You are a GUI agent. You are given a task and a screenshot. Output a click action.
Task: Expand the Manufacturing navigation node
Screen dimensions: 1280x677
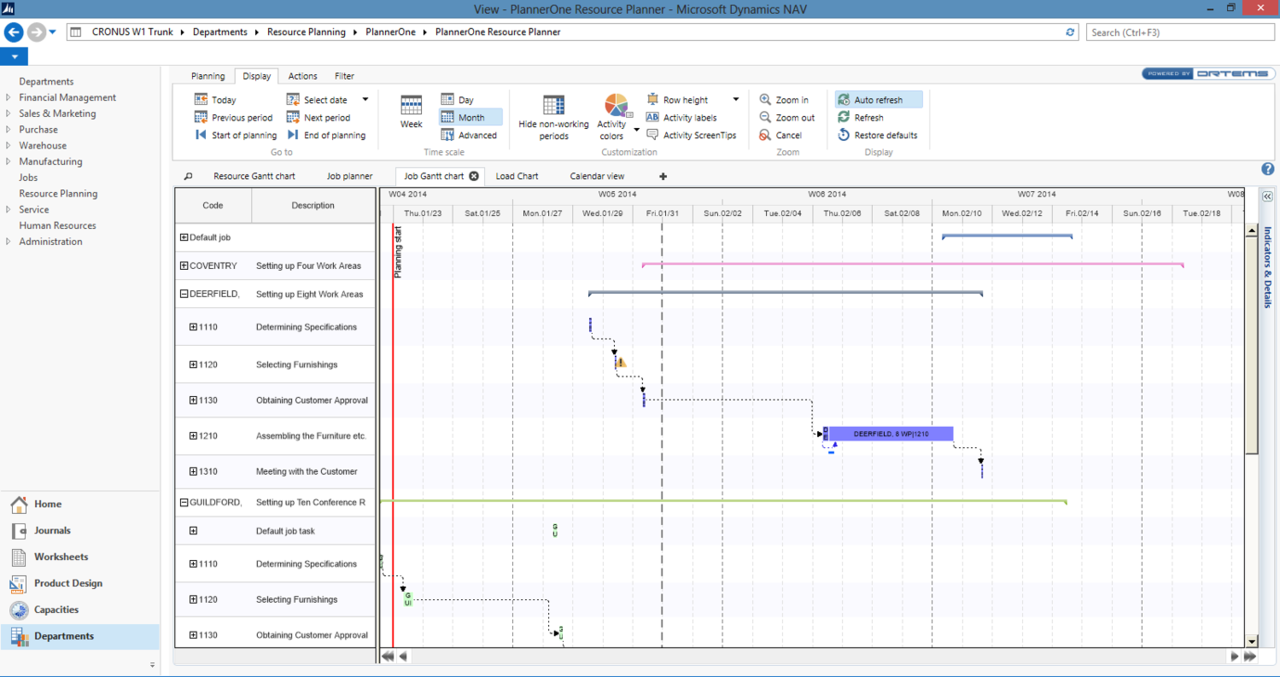pos(8,162)
